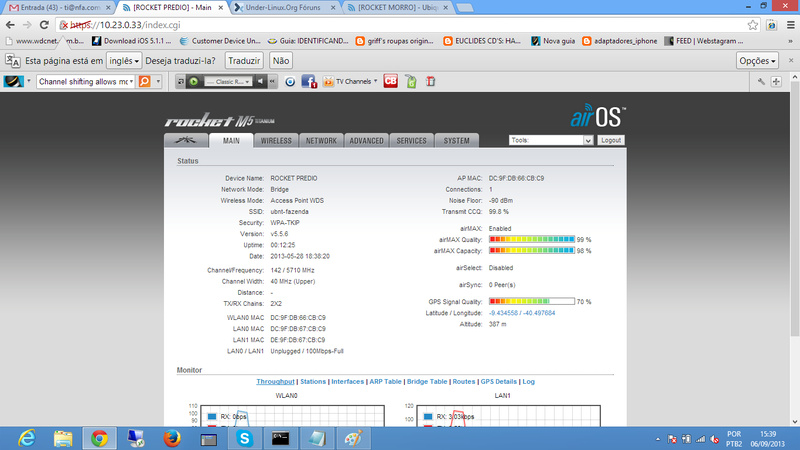Open the Bridge Table link
Image resolution: width=800 pixels, height=450 pixels.
(x=427, y=382)
